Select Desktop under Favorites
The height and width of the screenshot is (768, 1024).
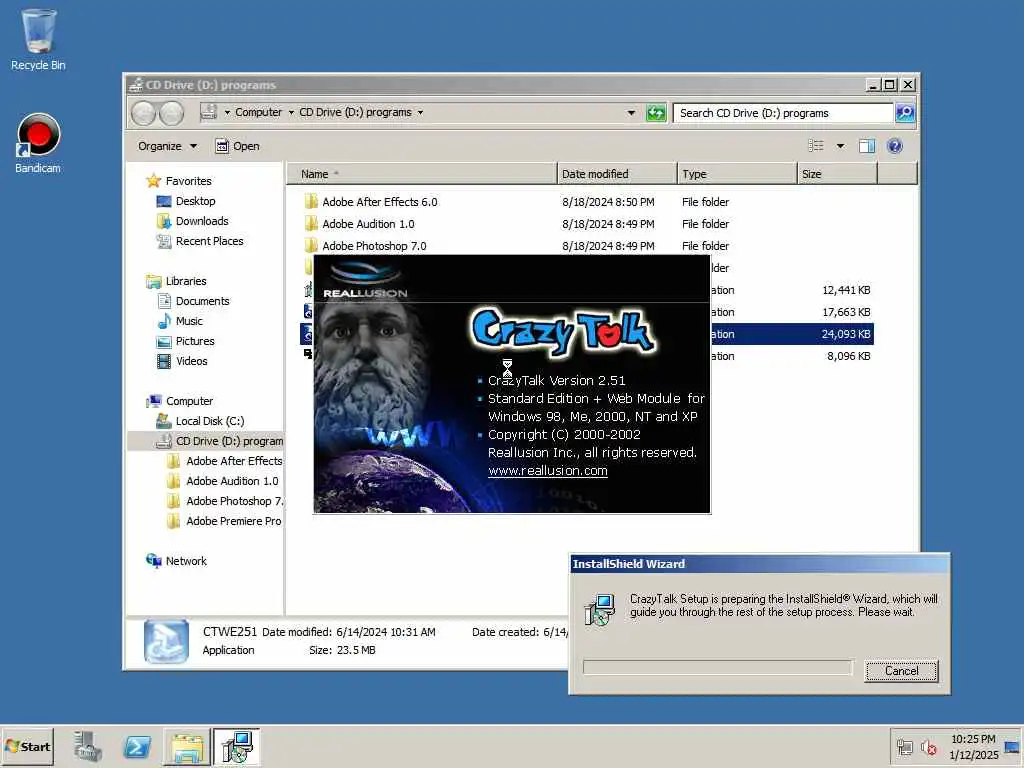pos(195,201)
